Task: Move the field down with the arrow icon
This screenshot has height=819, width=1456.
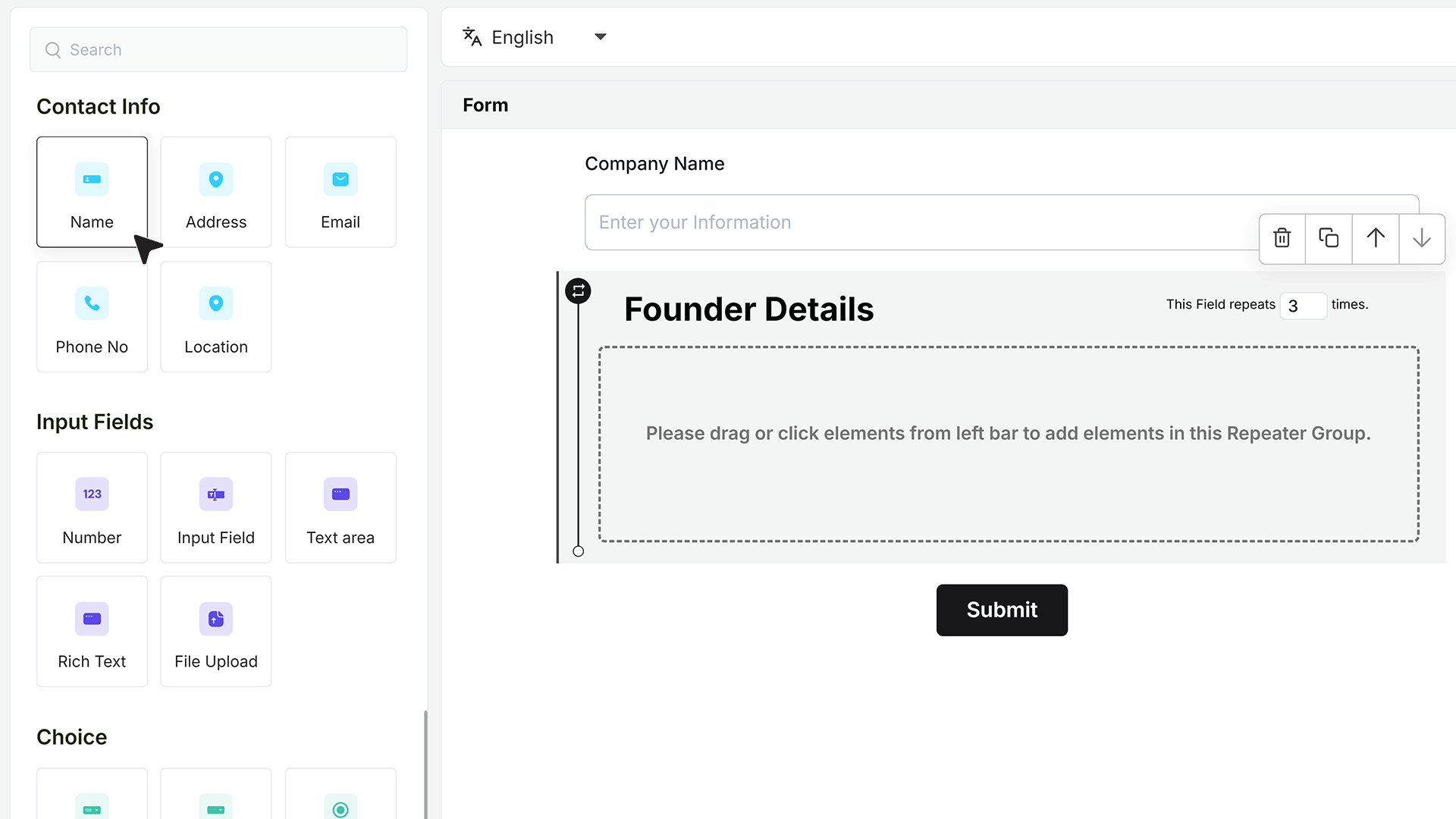Action: (1422, 238)
